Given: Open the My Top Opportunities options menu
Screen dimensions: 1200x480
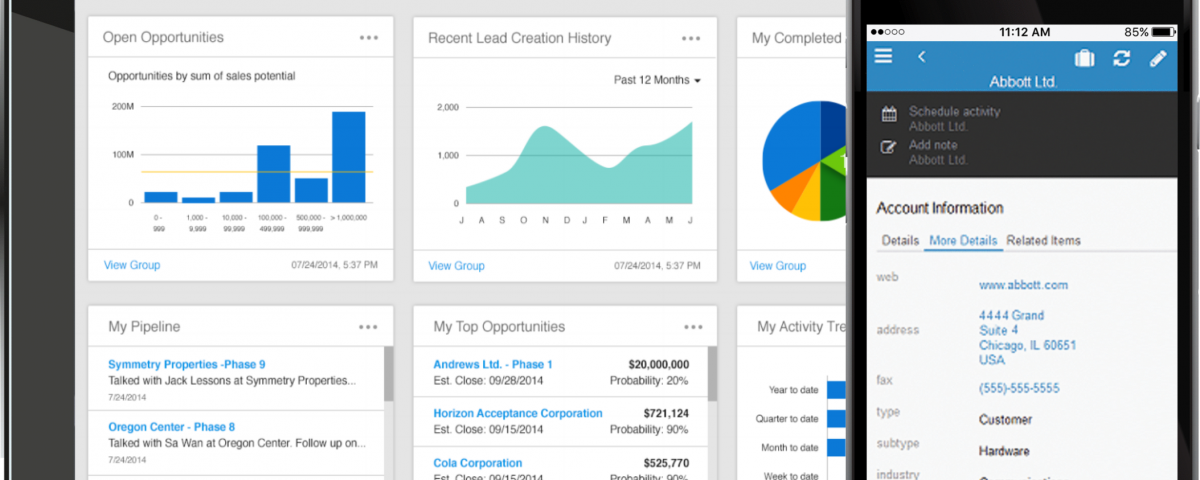Looking at the screenshot, I should coord(694,327).
